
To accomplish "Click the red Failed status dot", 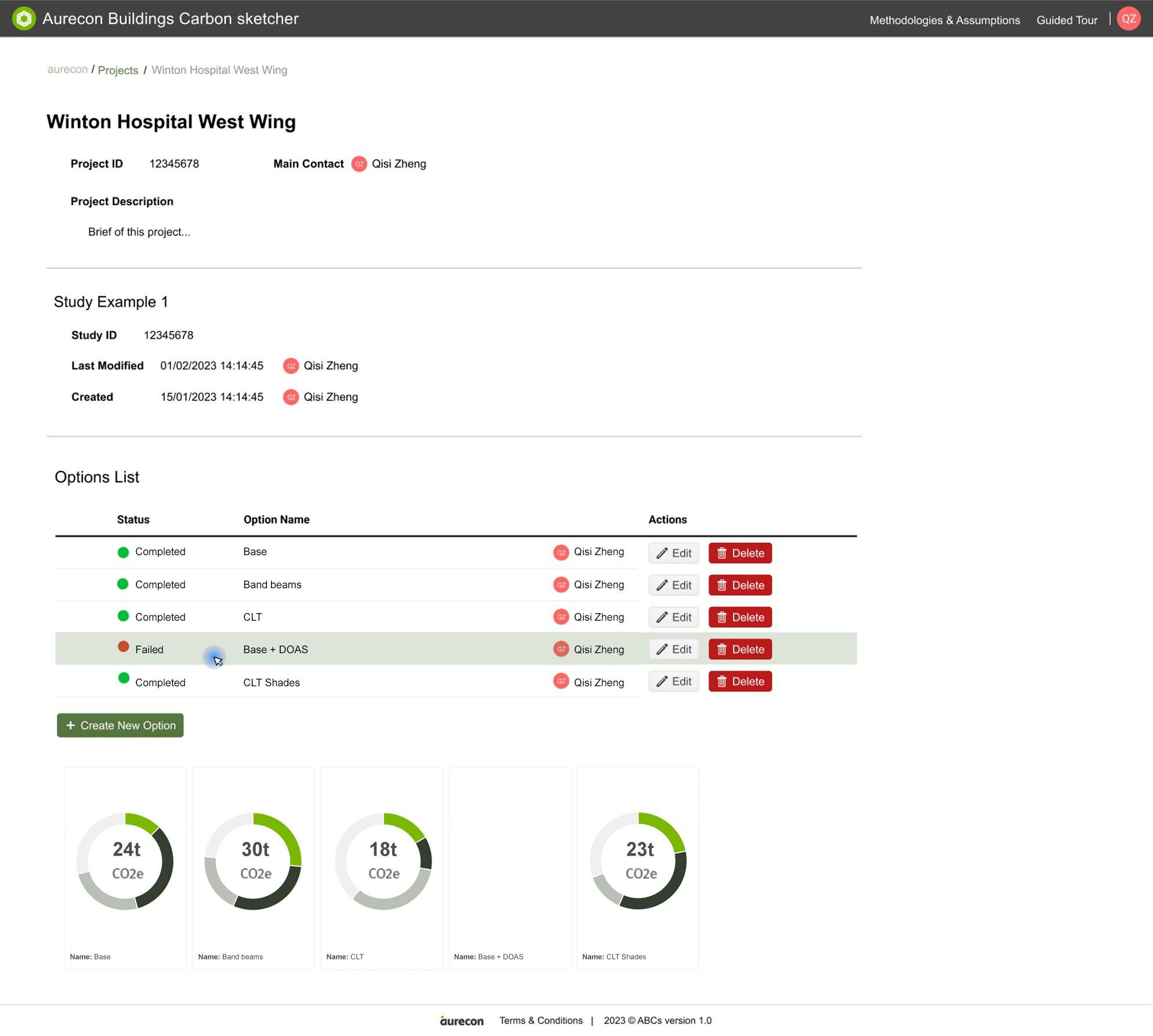I will point(123,647).
